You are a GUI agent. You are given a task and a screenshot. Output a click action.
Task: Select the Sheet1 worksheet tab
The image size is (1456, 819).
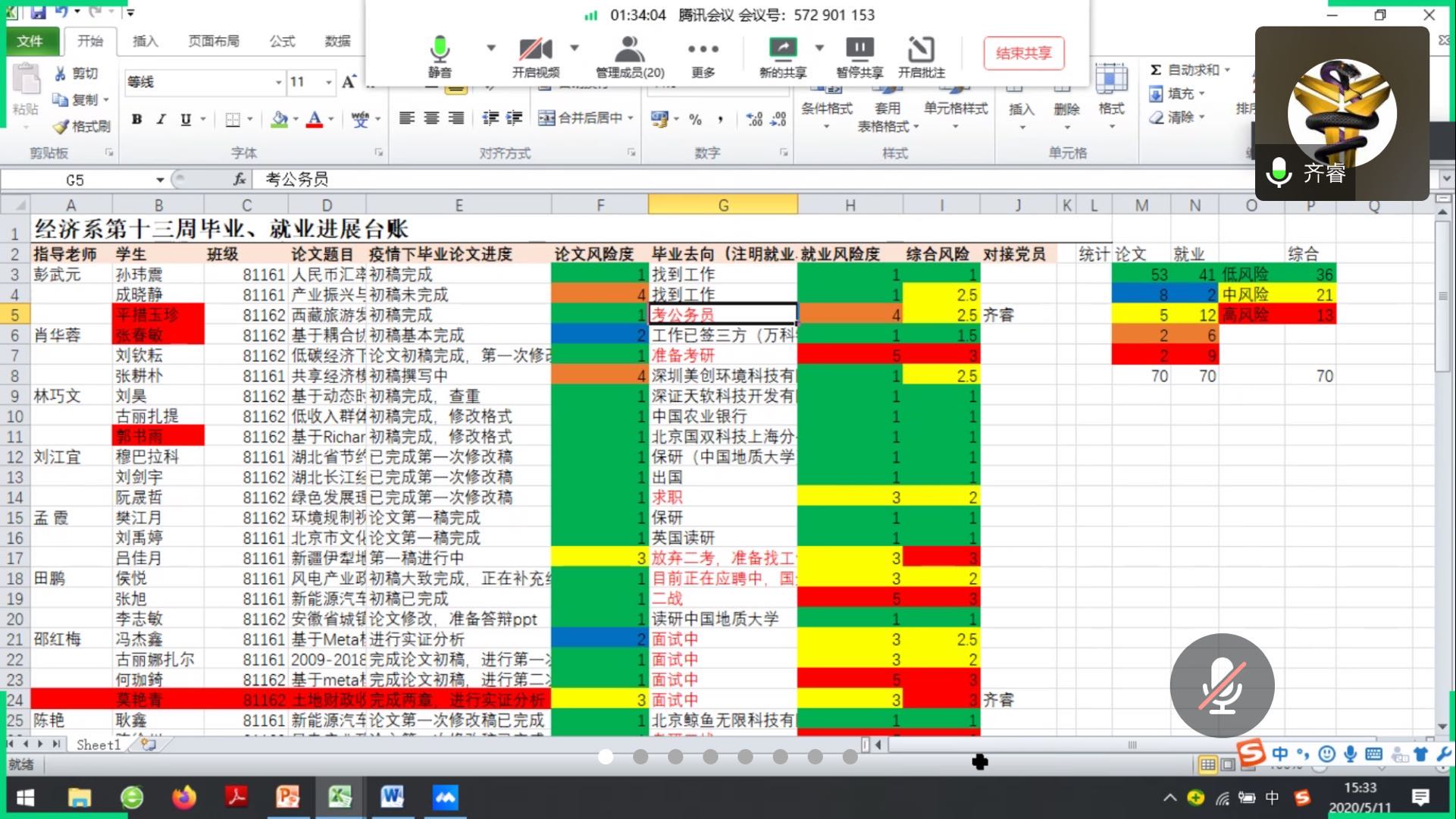pyautogui.click(x=98, y=745)
